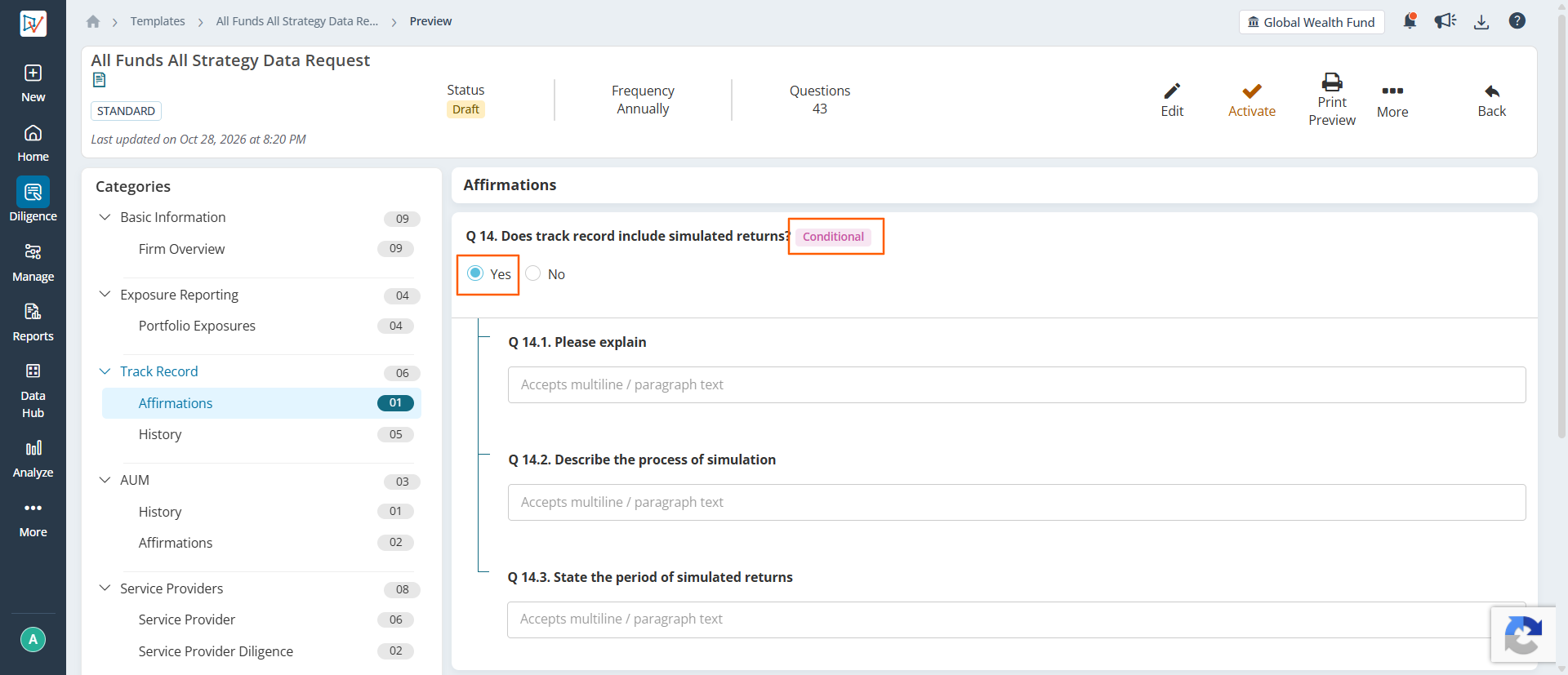Click in the Q 14.2 simulation process field
The width and height of the screenshot is (1568, 675).
1017,502
